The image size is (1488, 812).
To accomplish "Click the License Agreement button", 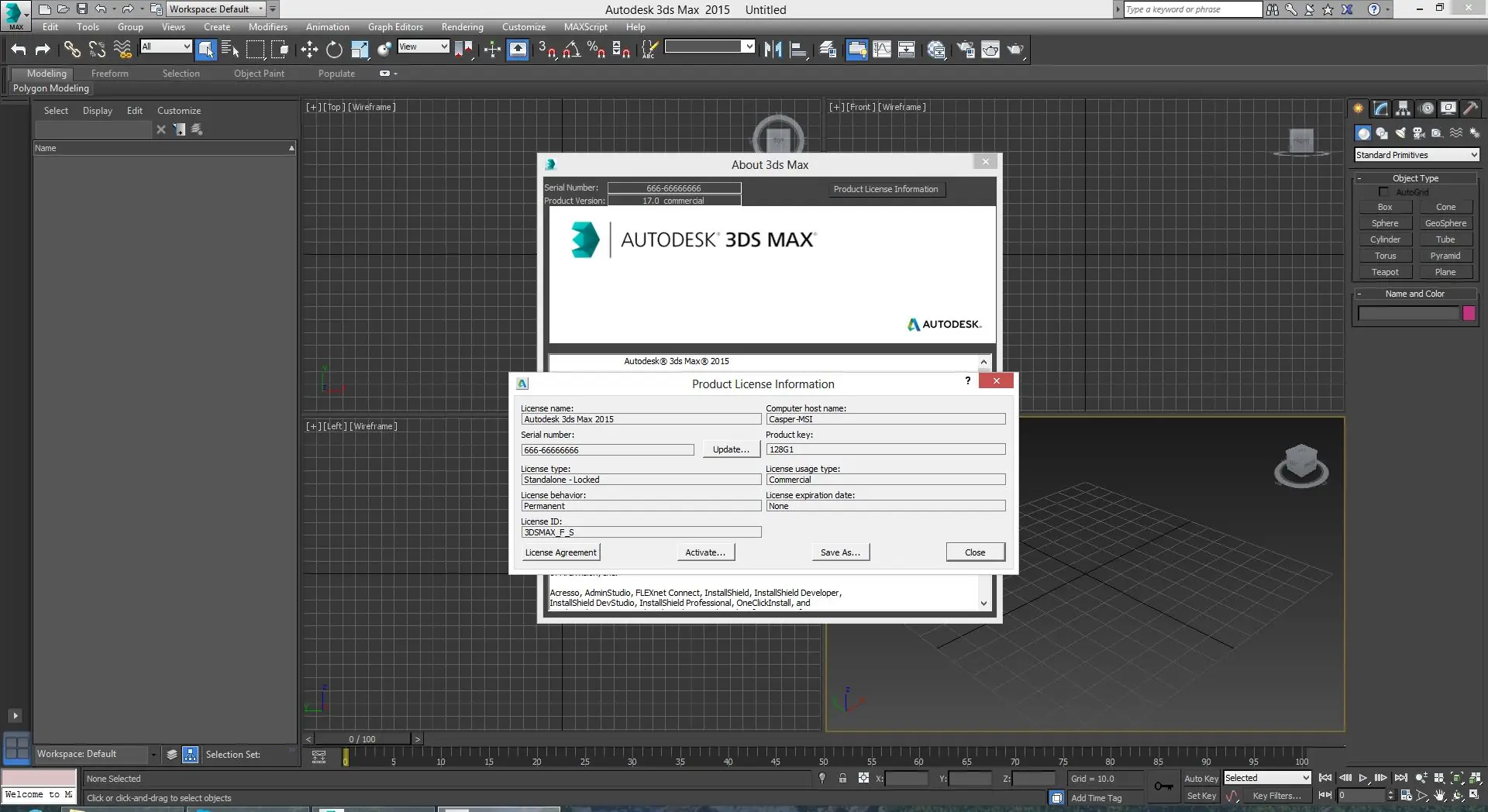I will coord(560,552).
